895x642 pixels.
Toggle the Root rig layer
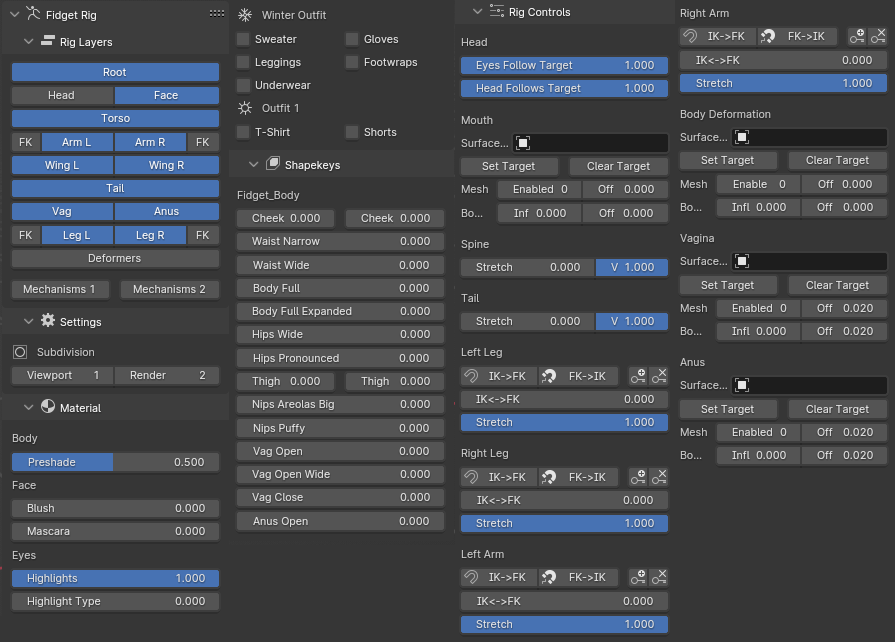(x=115, y=72)
